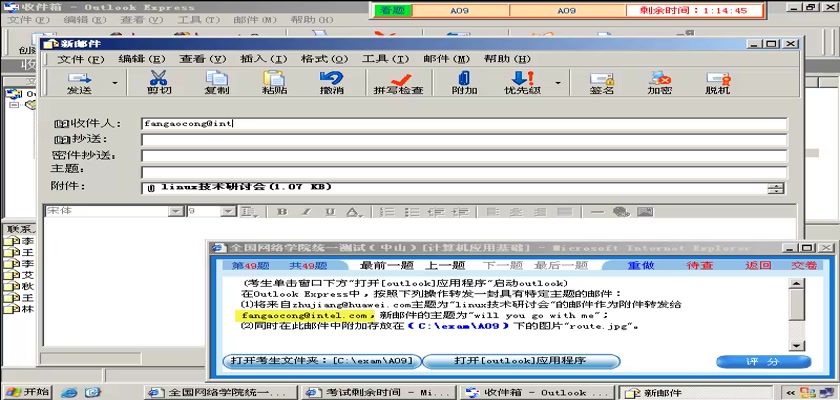This screenshot has height=400, width=840.
Task: Click 重做 in the exam window
Action: [640, 266]
